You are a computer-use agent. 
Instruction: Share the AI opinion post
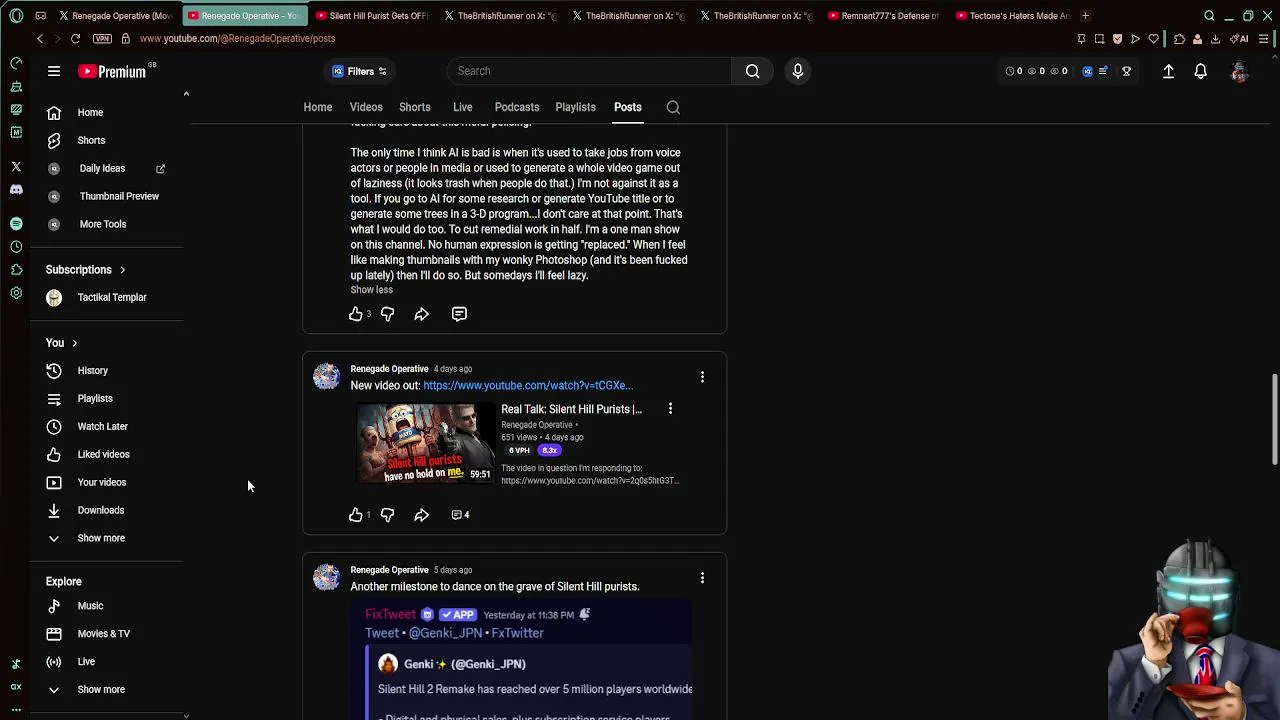(x=421, y=314)
